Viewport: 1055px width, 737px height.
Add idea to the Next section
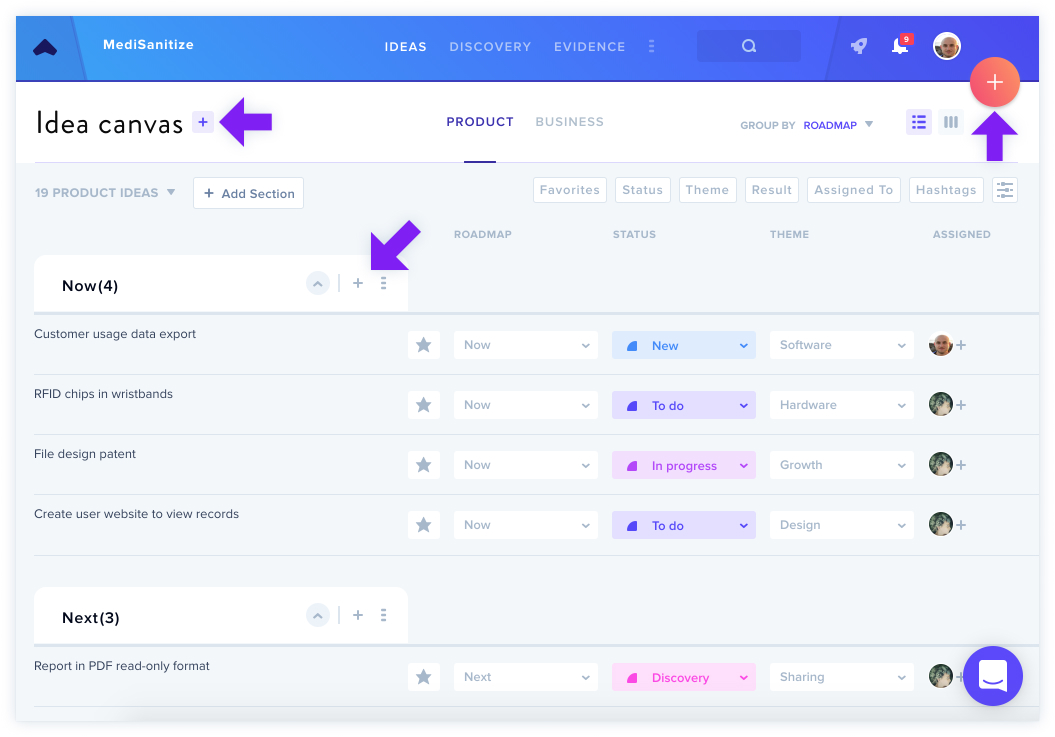(358, 615)
